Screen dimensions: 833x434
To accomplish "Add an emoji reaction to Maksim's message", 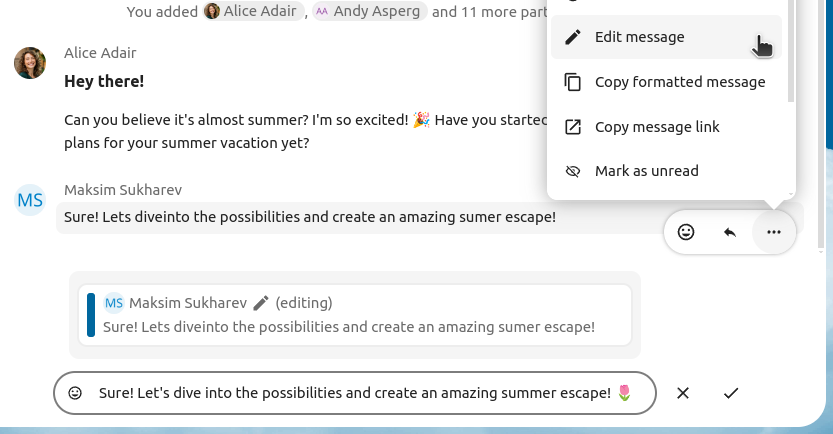I will pyautogui.click(x=686, y=232).
